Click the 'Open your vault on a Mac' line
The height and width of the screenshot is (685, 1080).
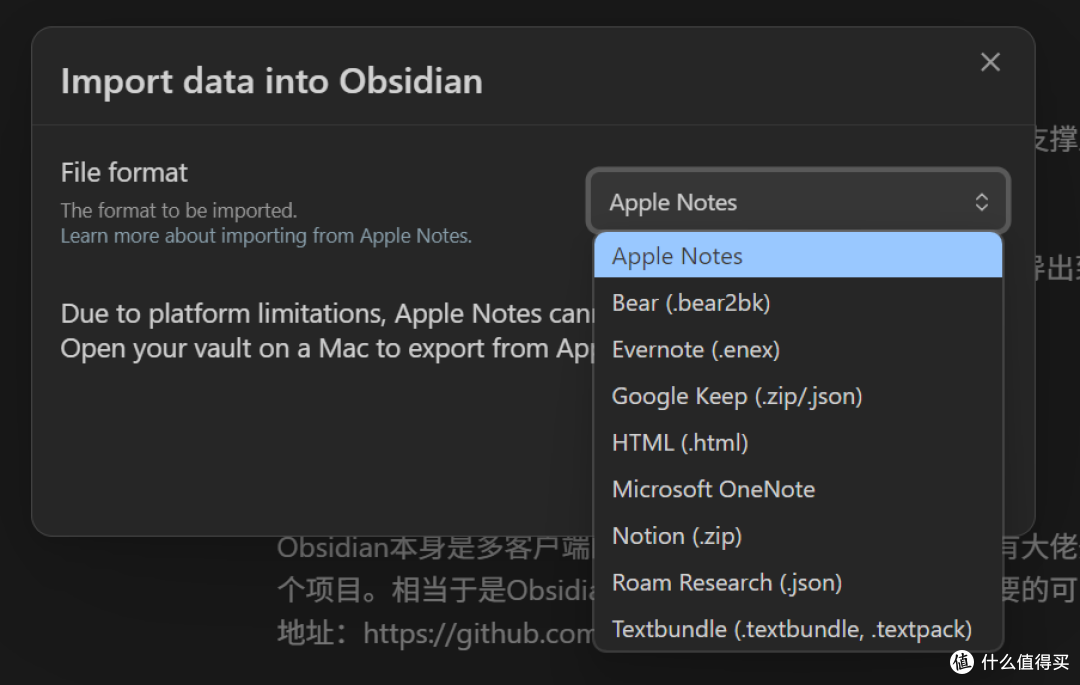pos(327,348)
